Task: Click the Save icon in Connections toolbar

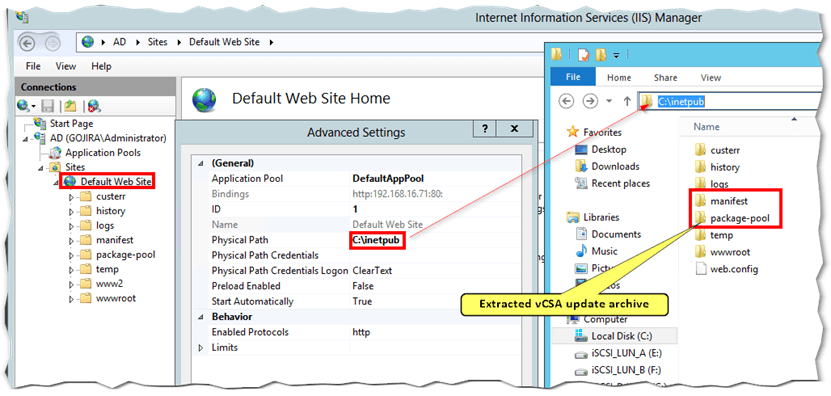Action: pos(48,106)
